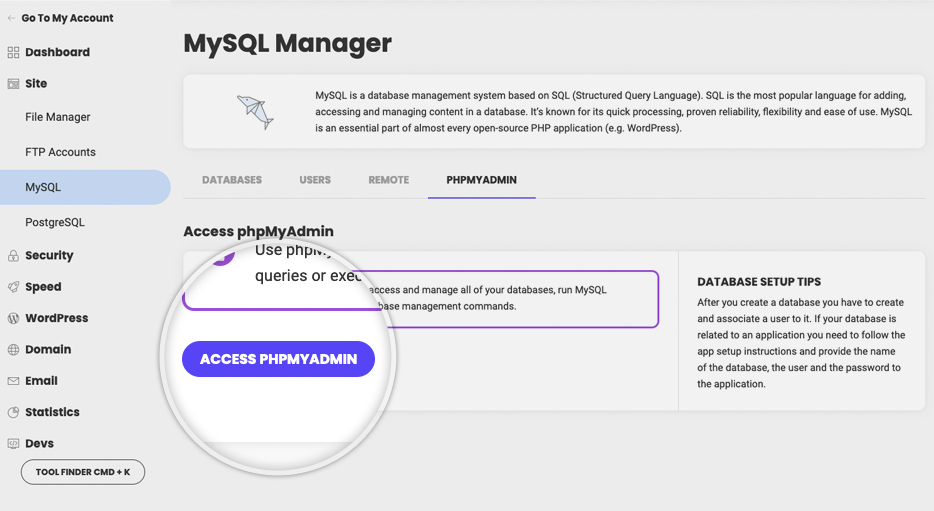Click the Go To My Account back arrow
Screen dimensions: 934x511
click(x=11, y=18)
